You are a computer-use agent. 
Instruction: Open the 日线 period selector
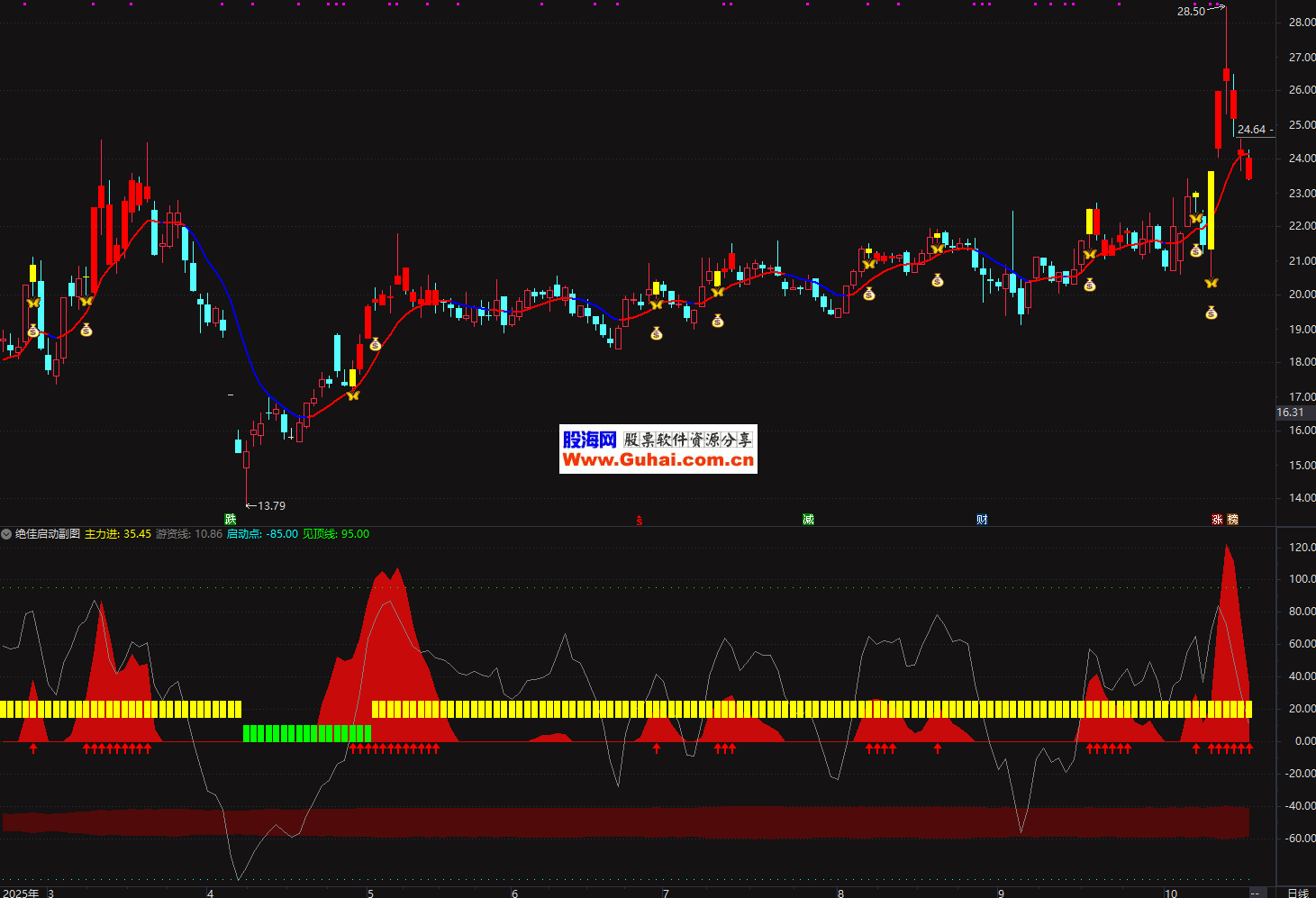click(x=1297, y=893)
